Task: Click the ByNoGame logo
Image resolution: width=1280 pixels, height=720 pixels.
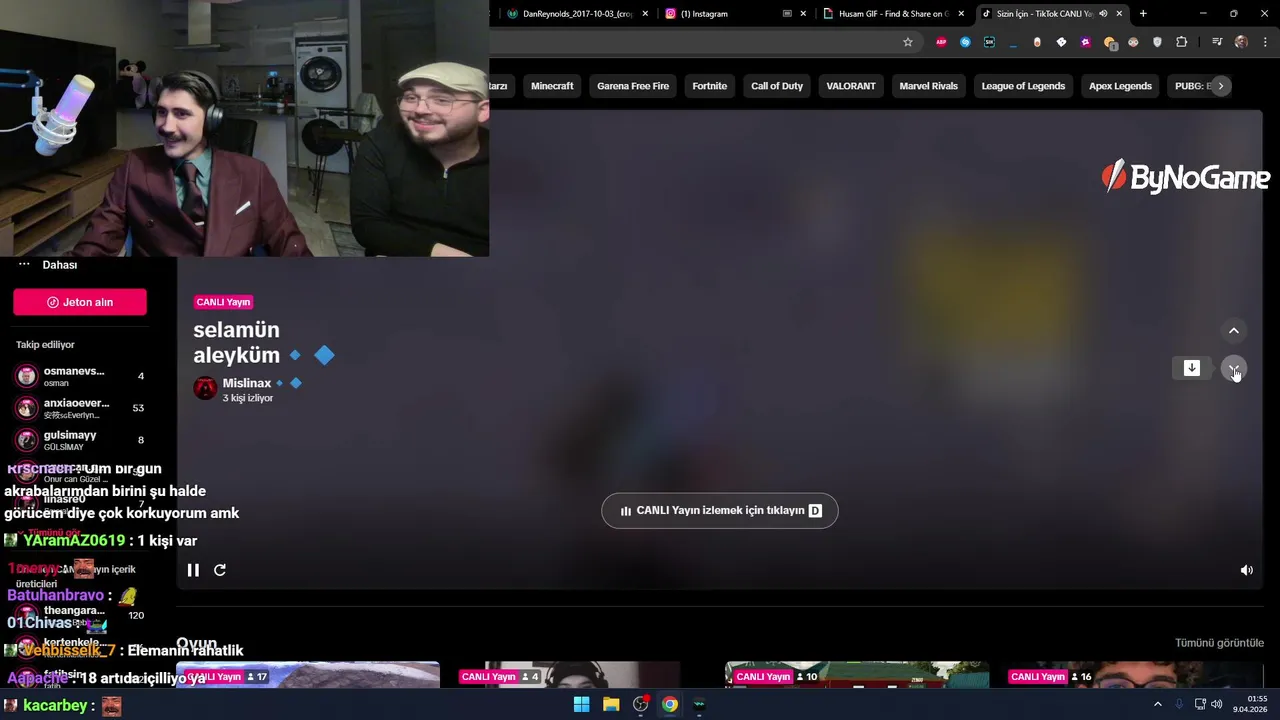Action: (1185, 177)
